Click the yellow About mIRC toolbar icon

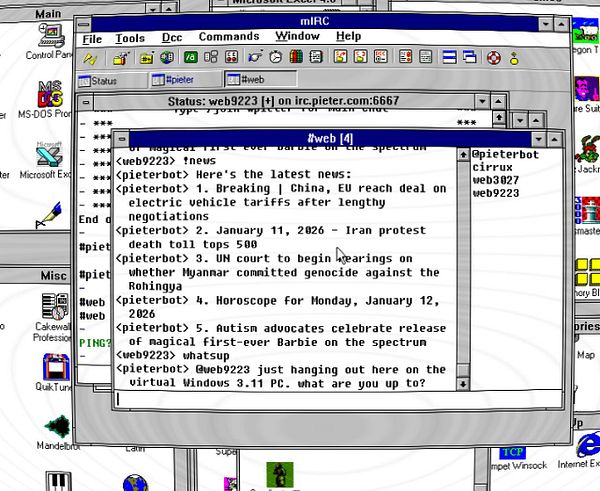point(514,58)
